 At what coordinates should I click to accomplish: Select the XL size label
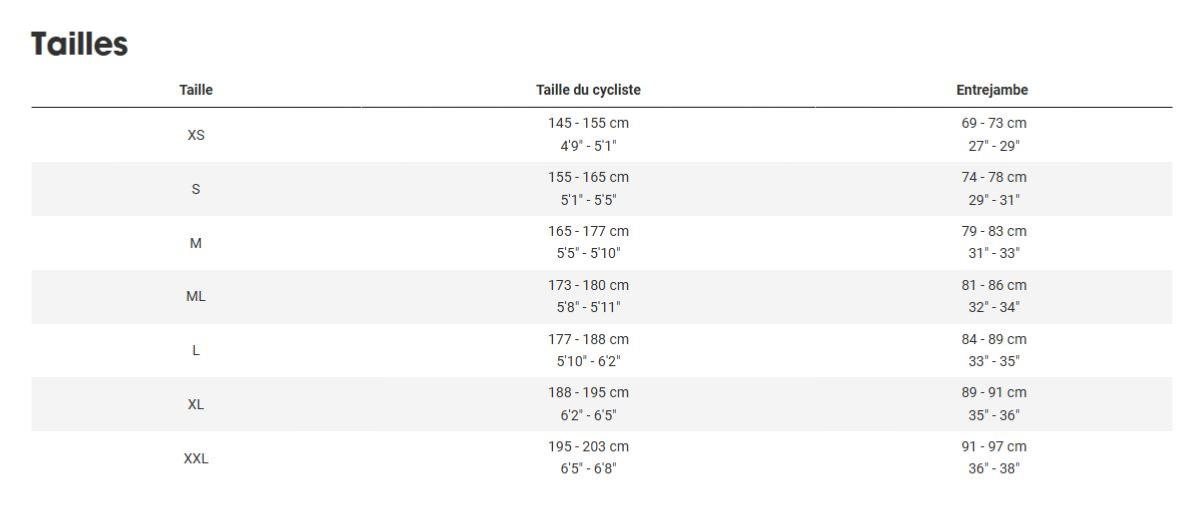196,405
